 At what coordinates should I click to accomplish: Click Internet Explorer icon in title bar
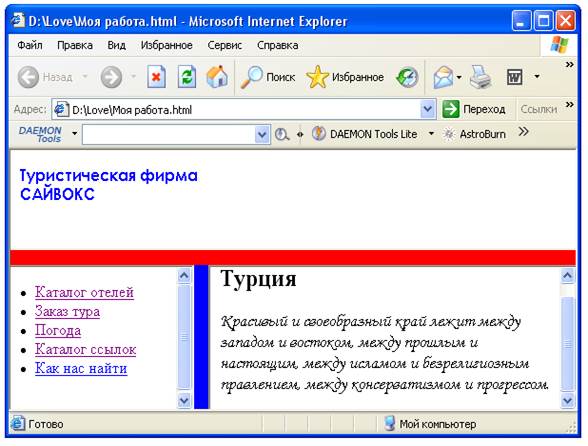[x=18, y=21]
